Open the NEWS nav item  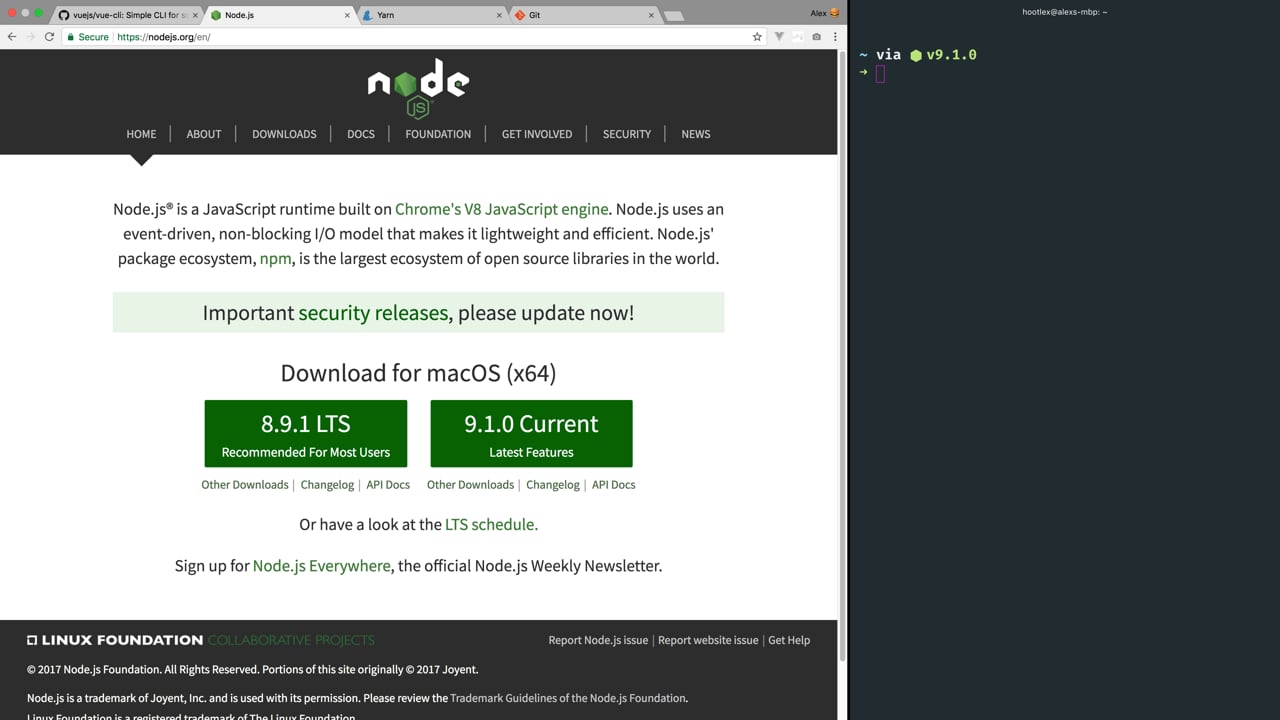point(696,134)
